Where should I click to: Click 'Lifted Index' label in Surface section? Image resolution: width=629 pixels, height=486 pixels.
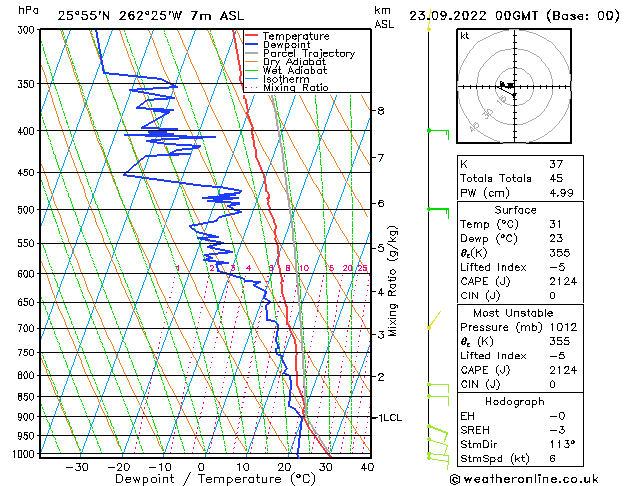[x=493, y=267]
